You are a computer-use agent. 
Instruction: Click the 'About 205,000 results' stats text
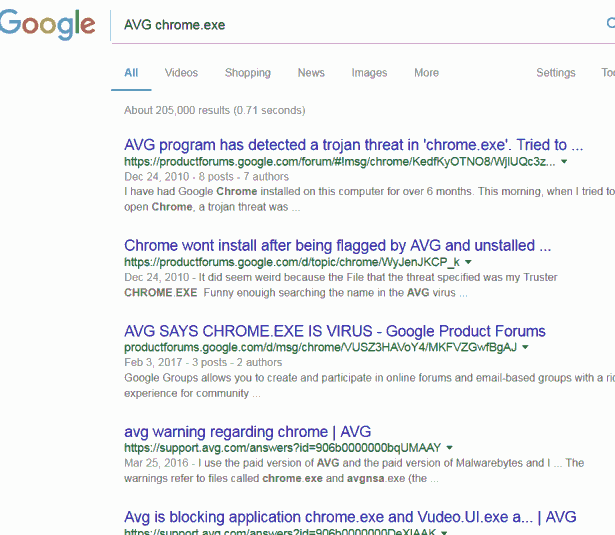215,111
